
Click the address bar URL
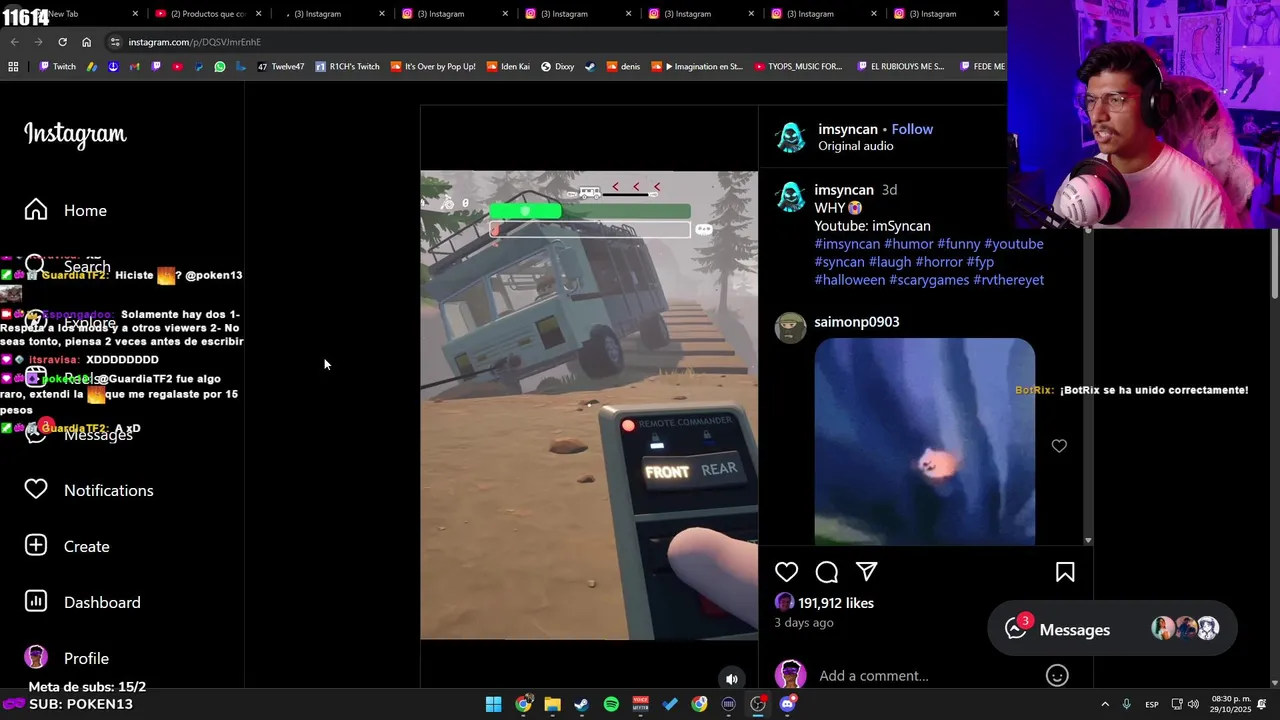[x=194, y=42]
